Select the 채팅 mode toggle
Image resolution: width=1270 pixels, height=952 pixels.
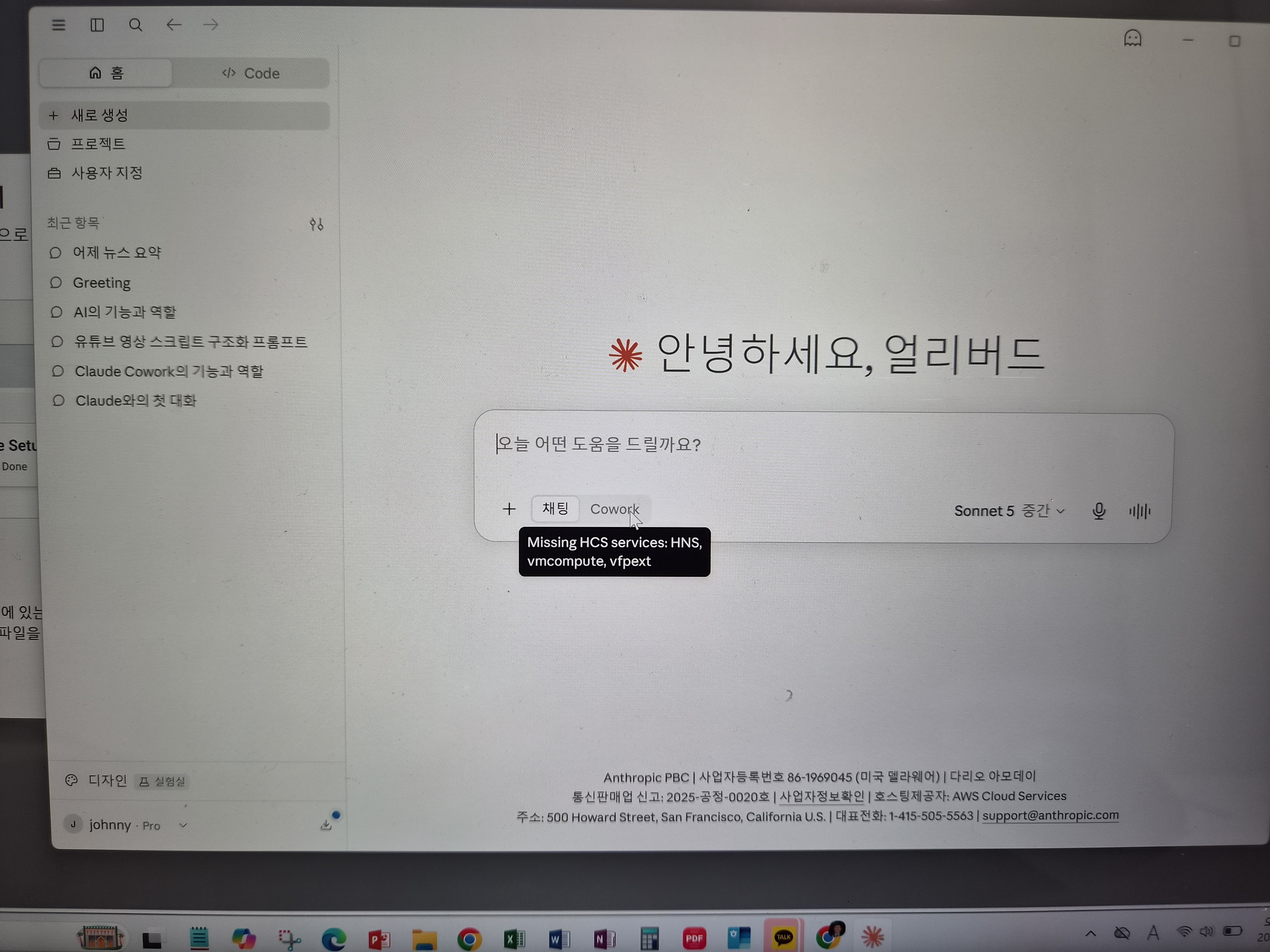tap(555, 508)
